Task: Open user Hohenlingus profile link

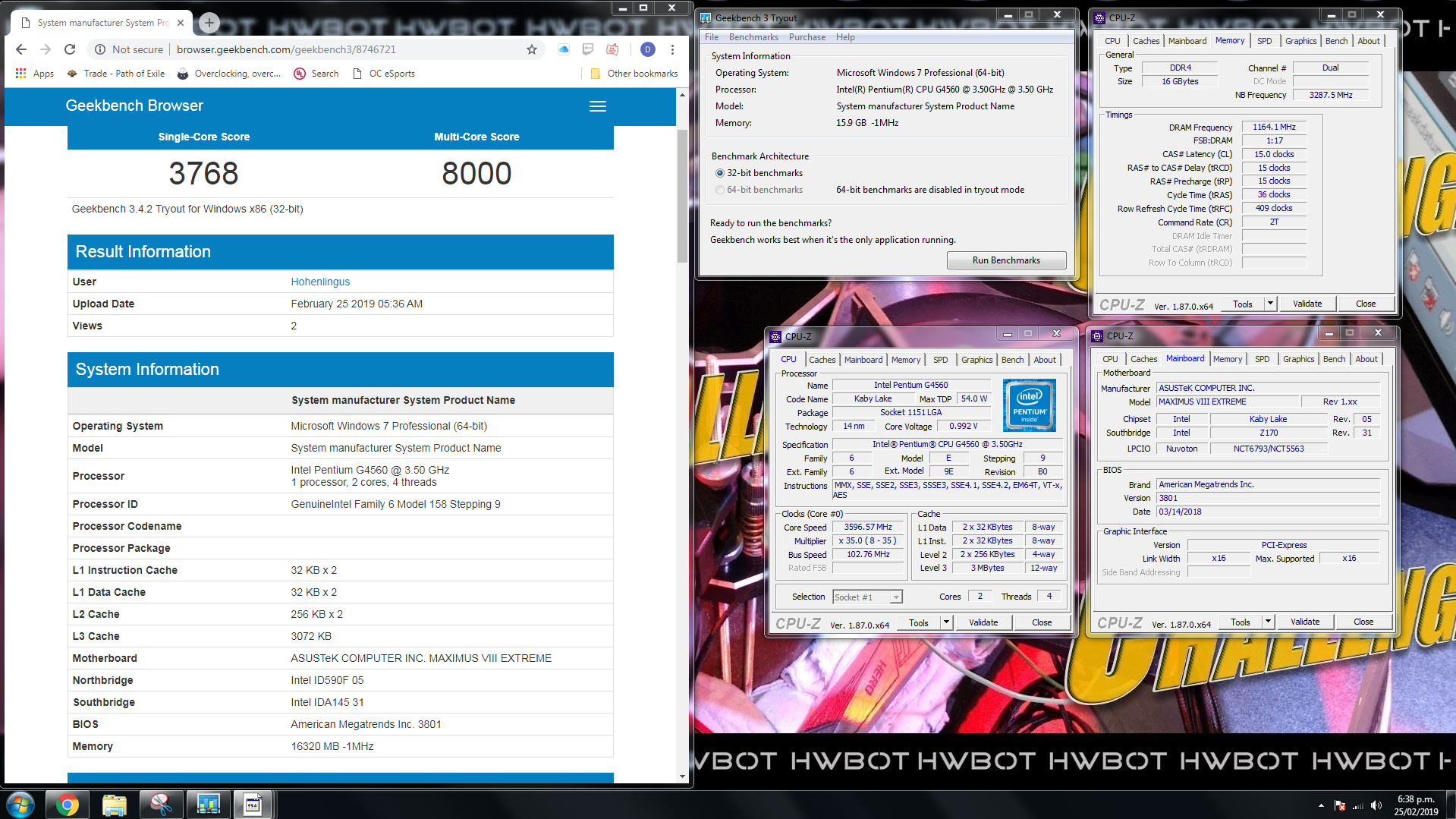Action: [x=320, y=282]
